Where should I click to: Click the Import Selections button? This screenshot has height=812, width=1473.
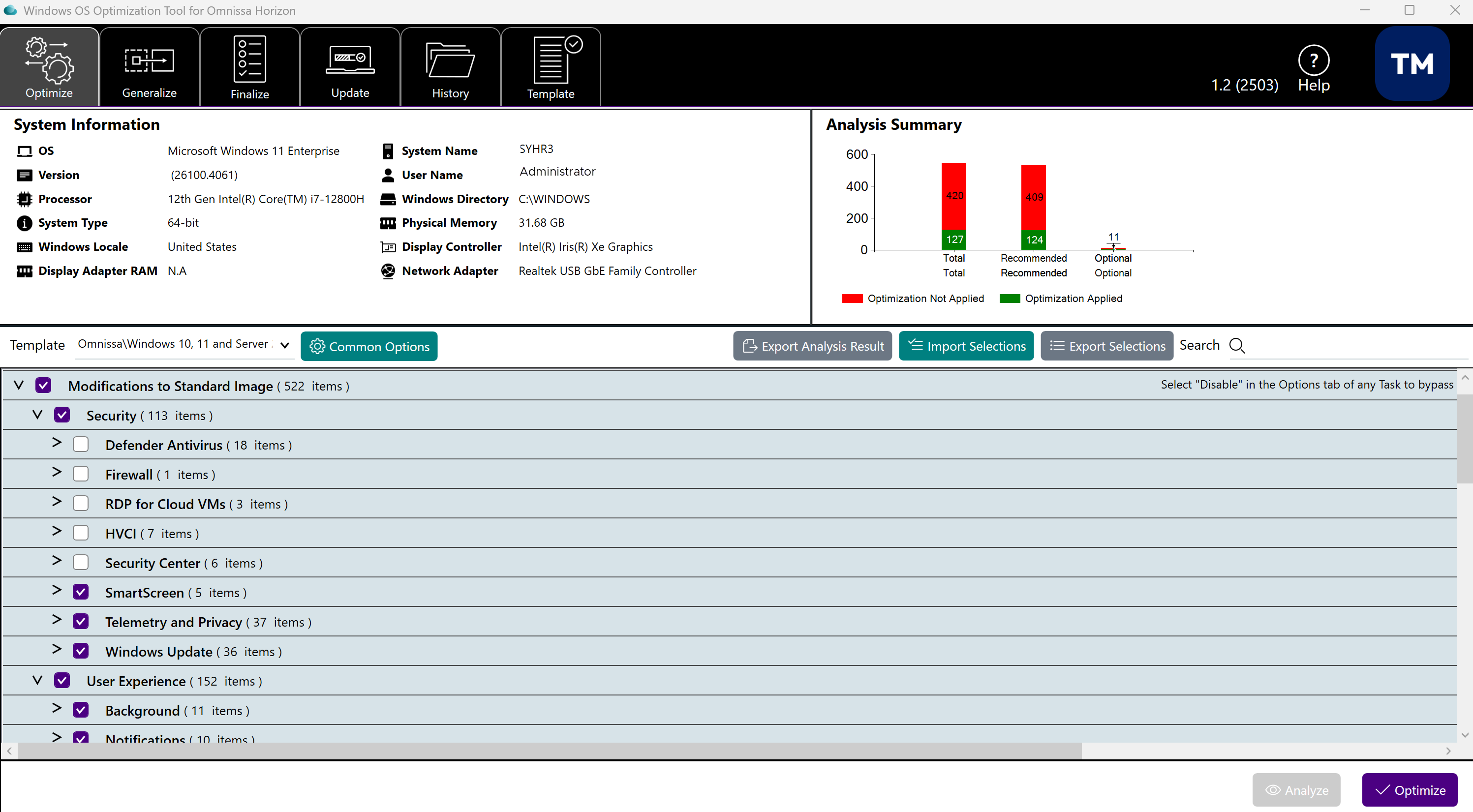[966, 346]
